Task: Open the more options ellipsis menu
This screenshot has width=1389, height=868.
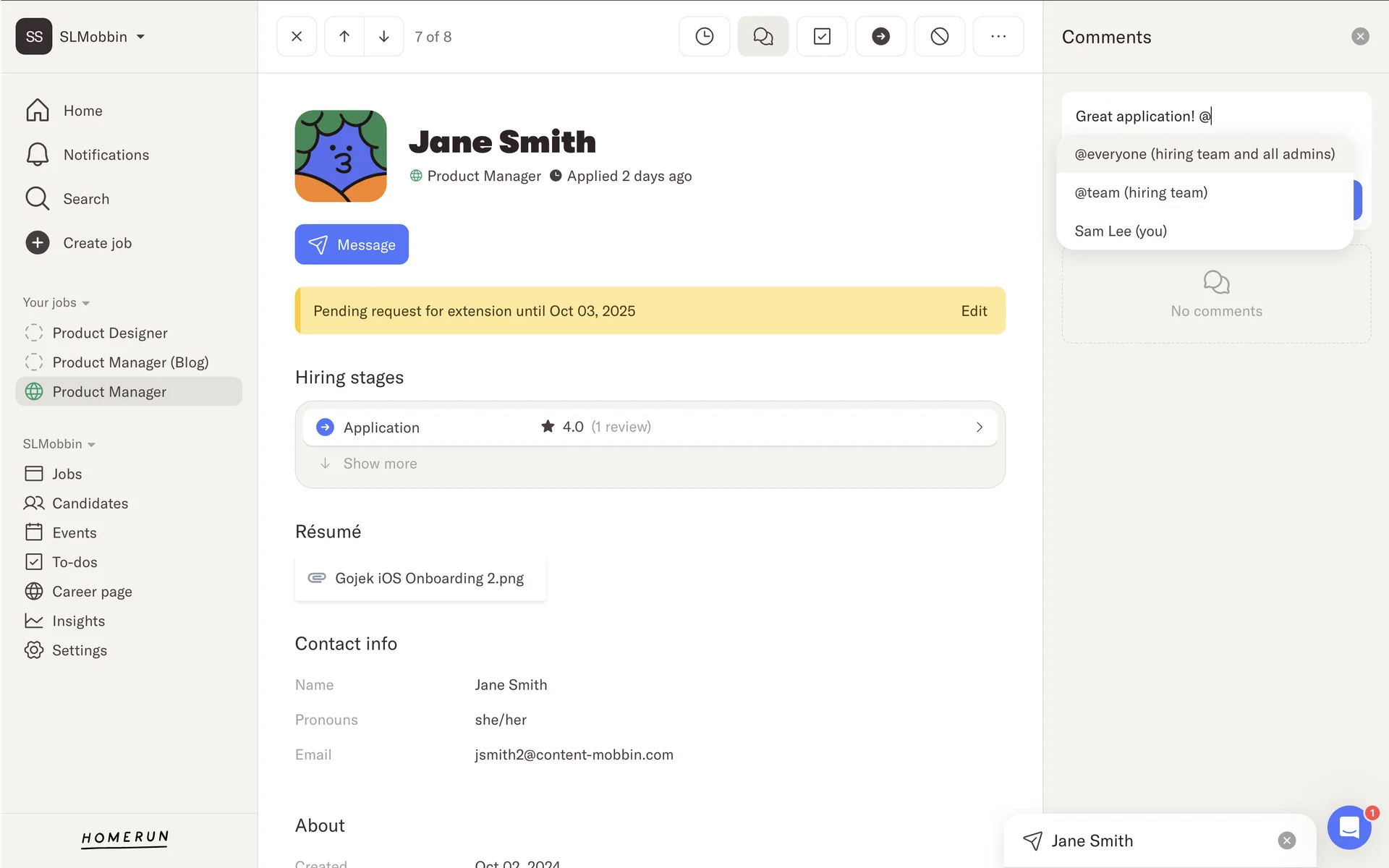Action: (998, 36)
